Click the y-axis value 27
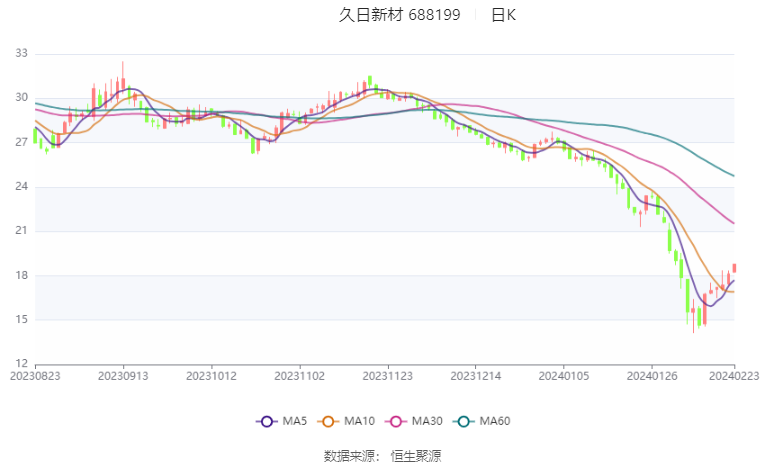This screenshot has width=765, height=465. [x=21, y=142]
